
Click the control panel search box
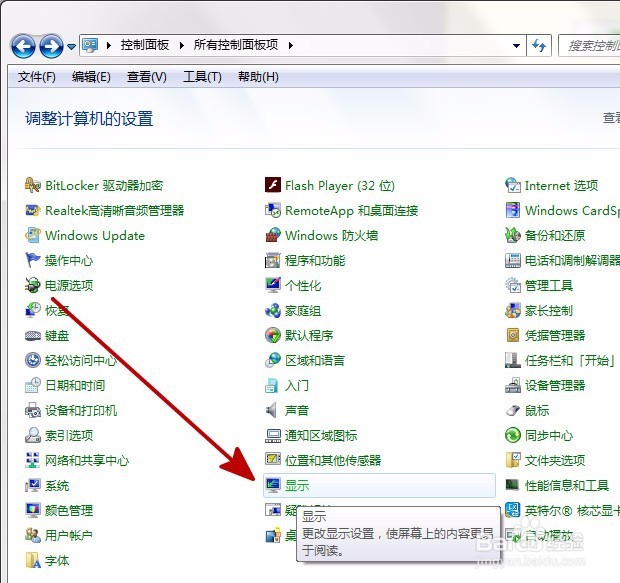pyautogui.click(x=589, y=46)
